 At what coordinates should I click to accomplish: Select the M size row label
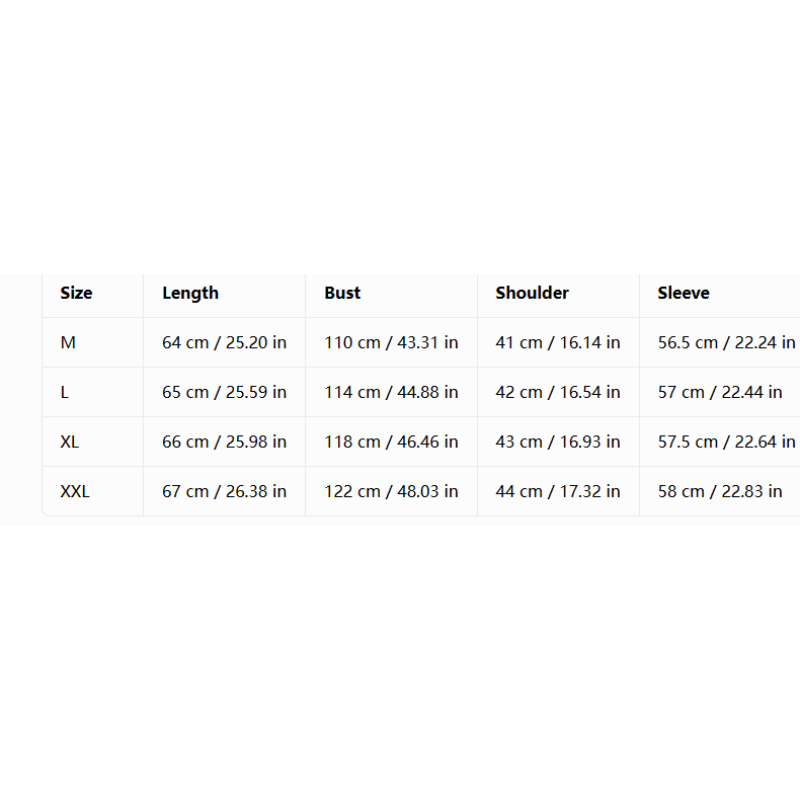pos(68,342)
